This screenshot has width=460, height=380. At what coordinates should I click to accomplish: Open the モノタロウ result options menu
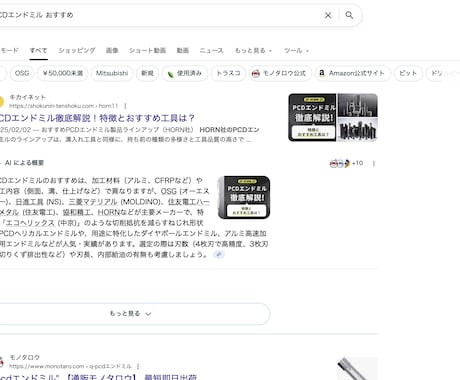tap(138, 366)
